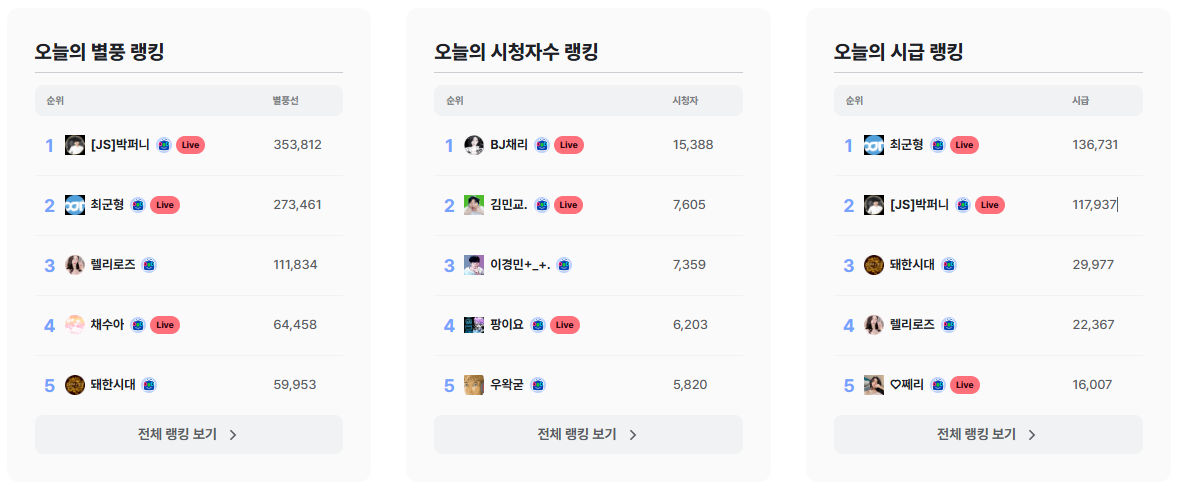Open 채수아 streamer name link
The image size is (1180, 495).
click(x=107, y=325)
